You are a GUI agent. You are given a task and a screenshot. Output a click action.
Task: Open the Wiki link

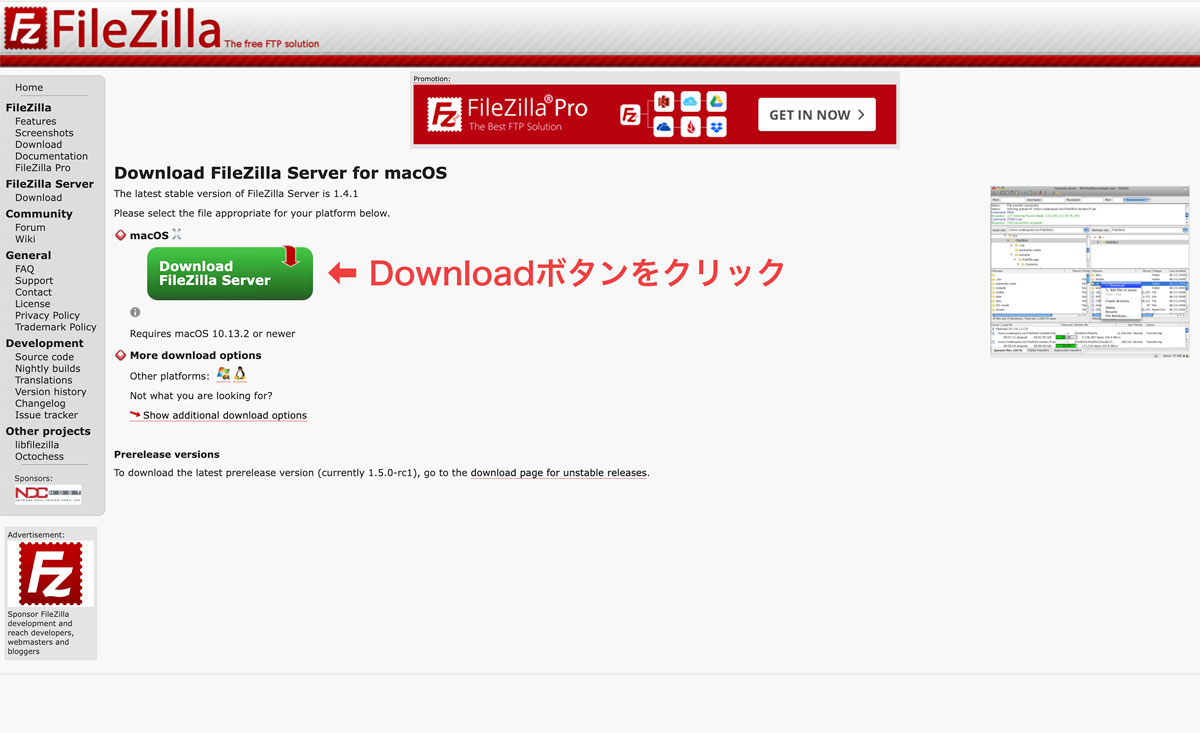(x=25, y=239)
